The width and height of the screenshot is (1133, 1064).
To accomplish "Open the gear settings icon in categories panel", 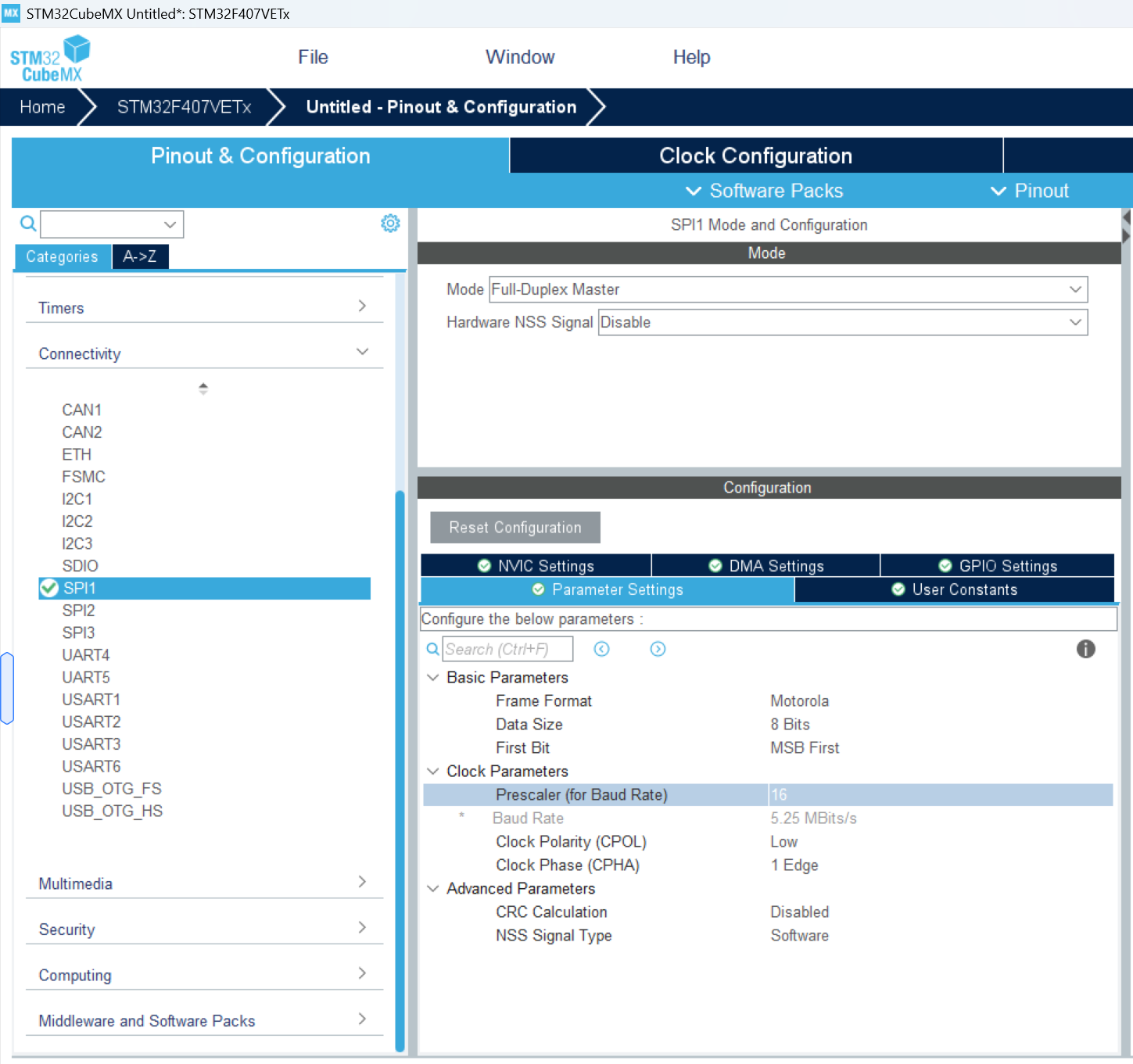I will point(390,224).
